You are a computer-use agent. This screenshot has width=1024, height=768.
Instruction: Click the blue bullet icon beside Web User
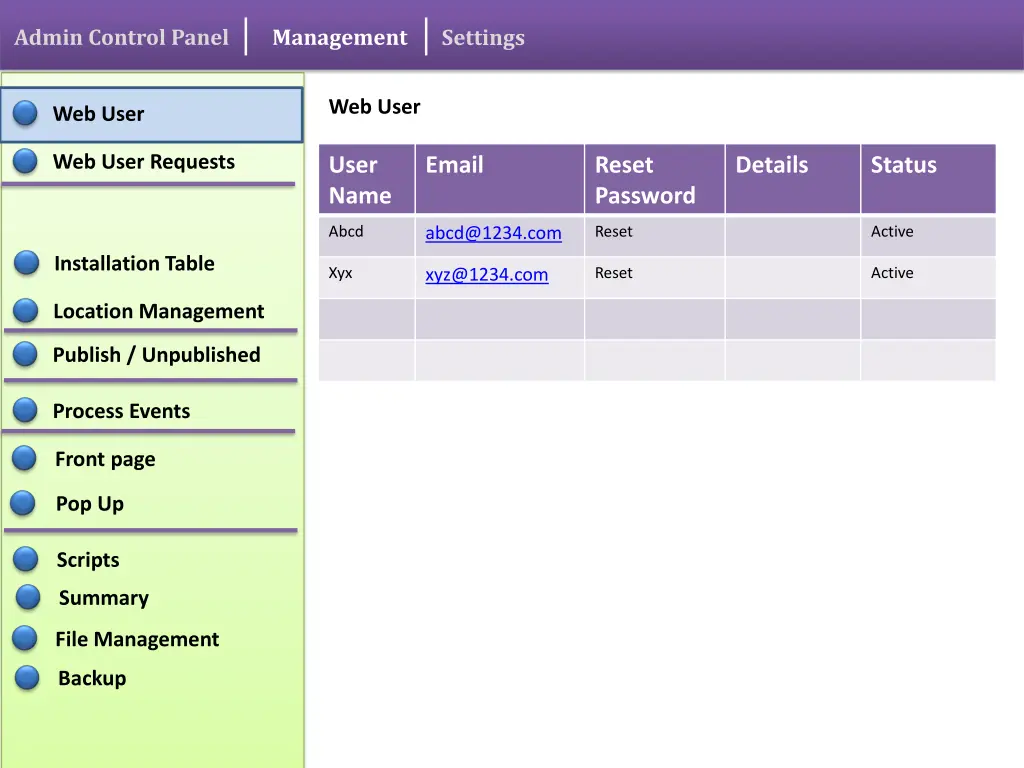point(26,114)
